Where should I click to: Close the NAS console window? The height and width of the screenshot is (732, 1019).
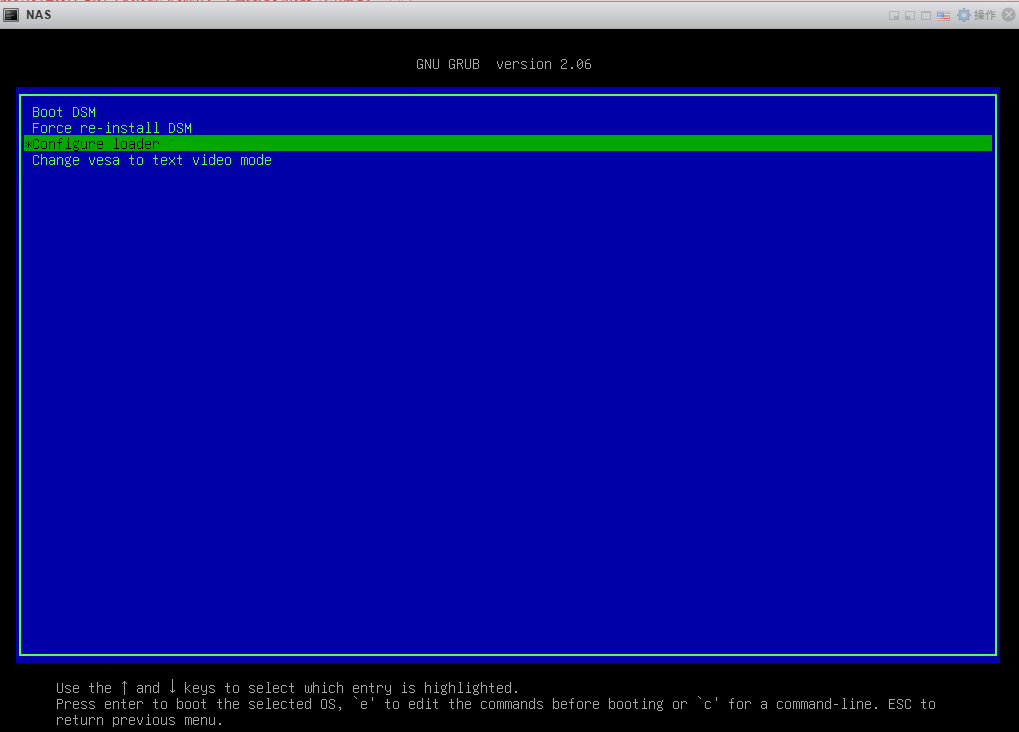1009,15
